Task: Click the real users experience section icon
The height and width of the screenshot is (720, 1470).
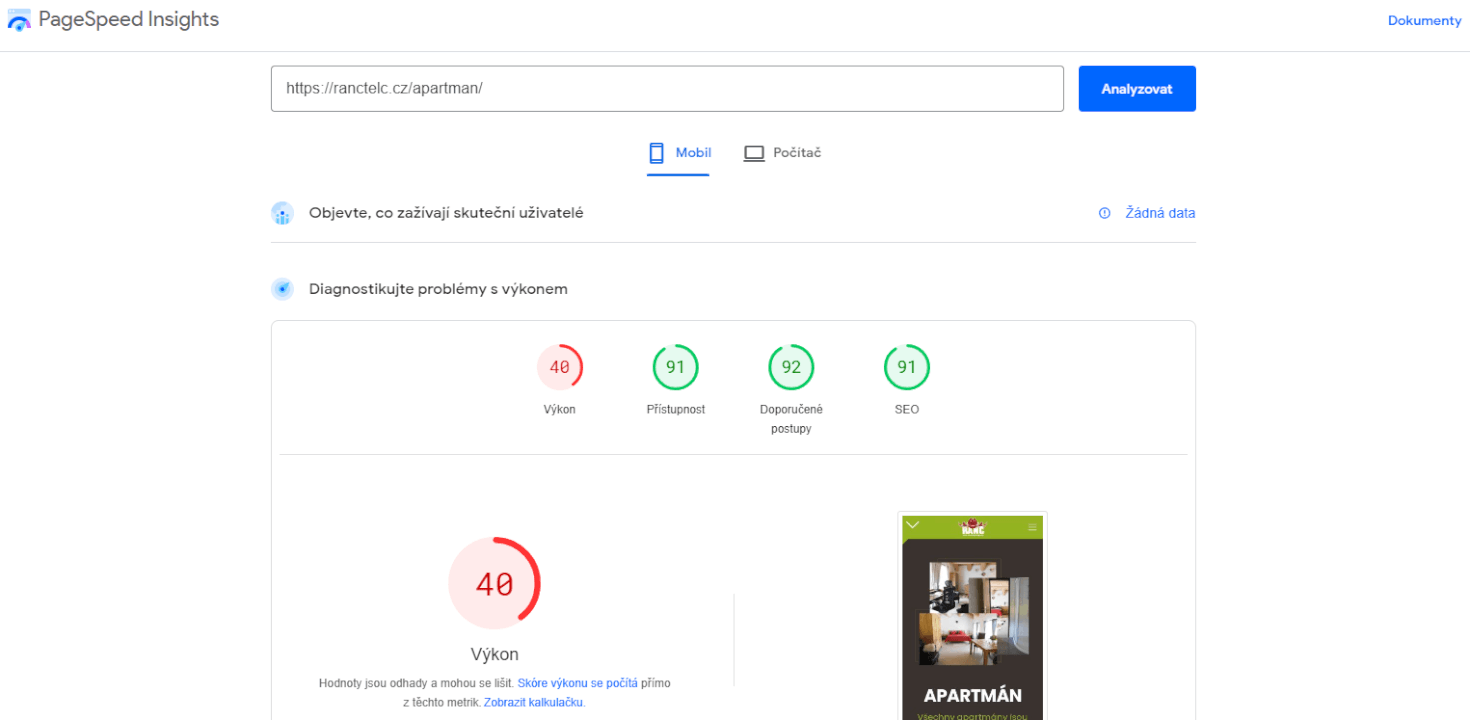Action: tap(282, 212)
